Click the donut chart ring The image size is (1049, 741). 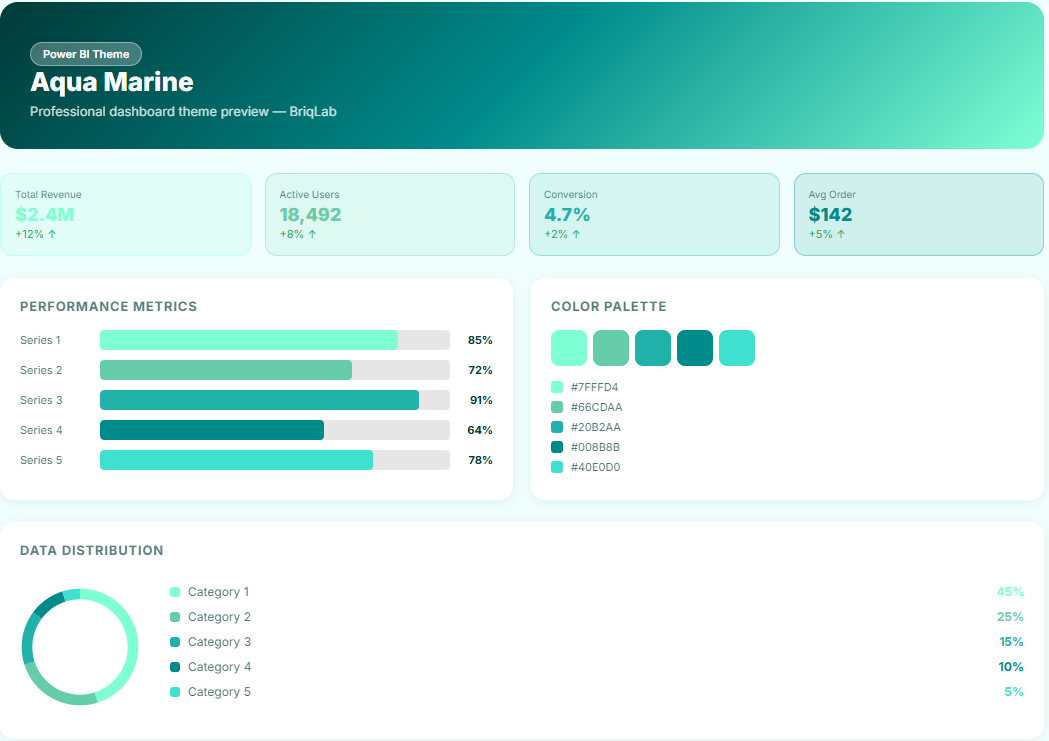tap(131, 647)
